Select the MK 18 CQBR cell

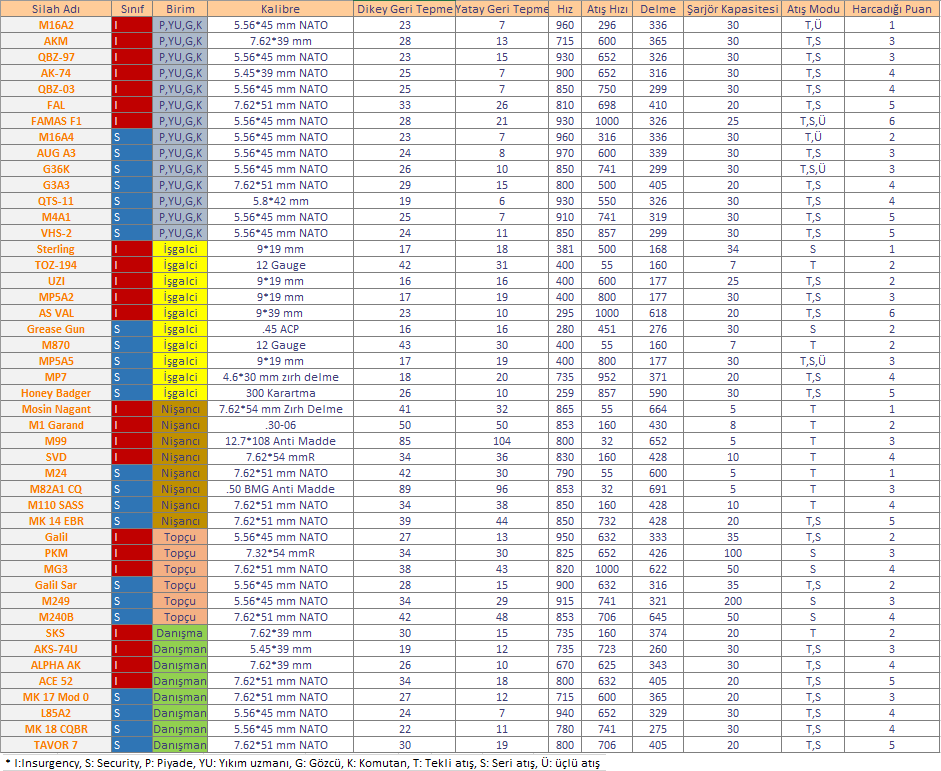coord(56,729)
